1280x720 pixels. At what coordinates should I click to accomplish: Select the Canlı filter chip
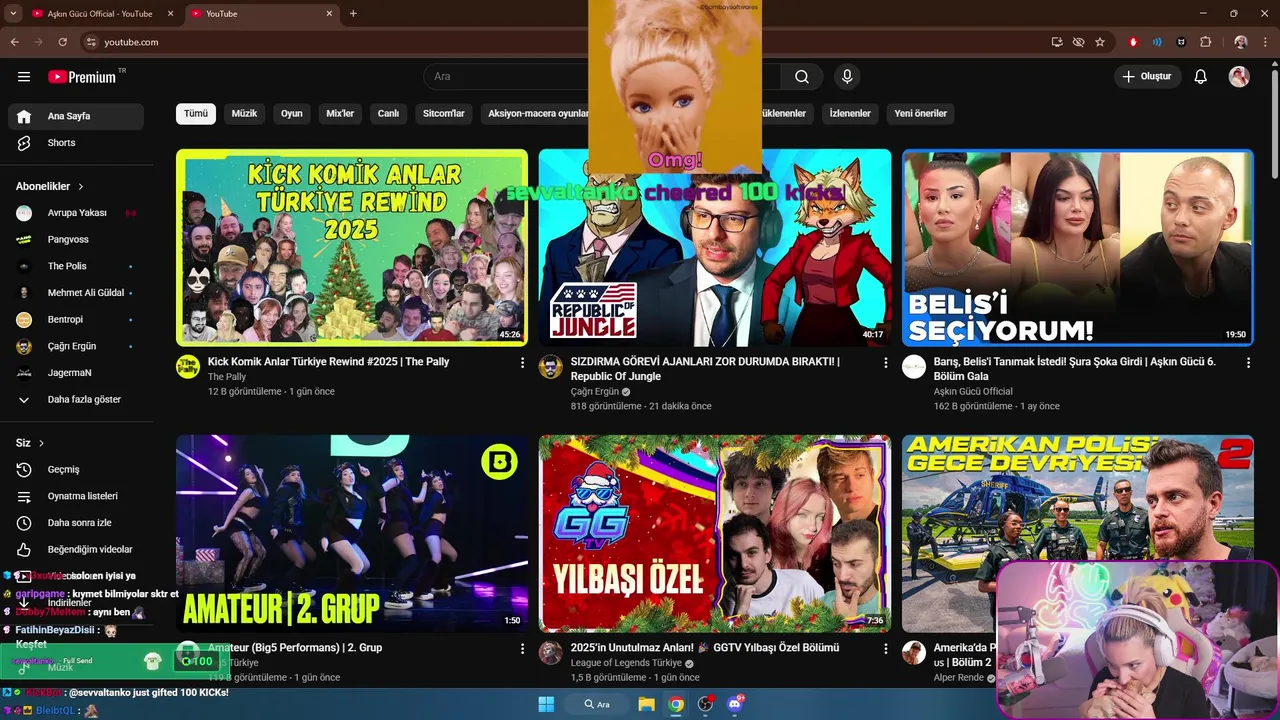(388, 114)
